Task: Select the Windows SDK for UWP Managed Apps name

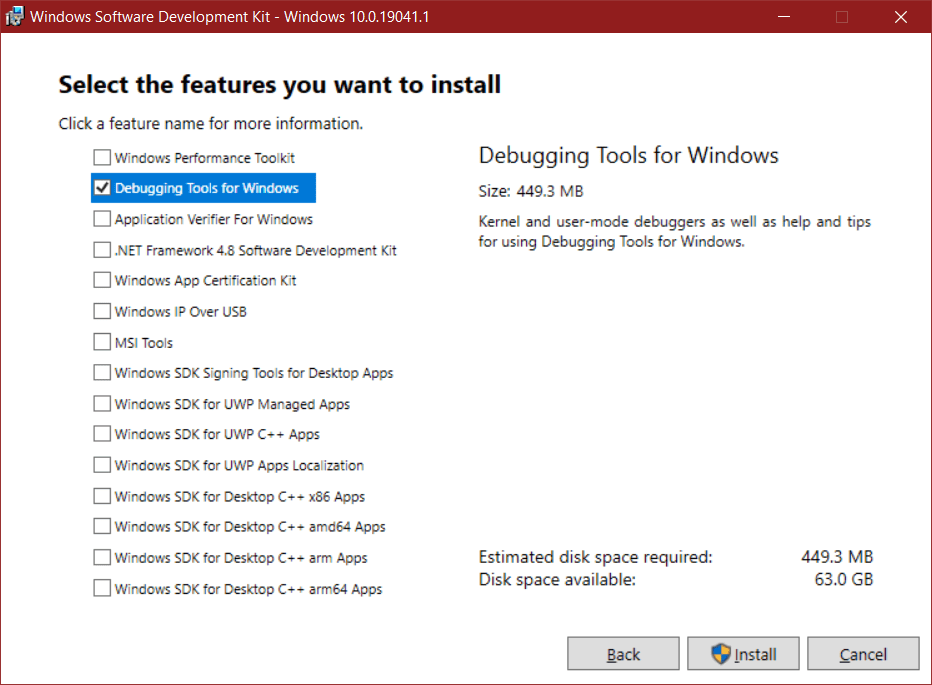Action: pyautogui.click(x=232, y=404)
